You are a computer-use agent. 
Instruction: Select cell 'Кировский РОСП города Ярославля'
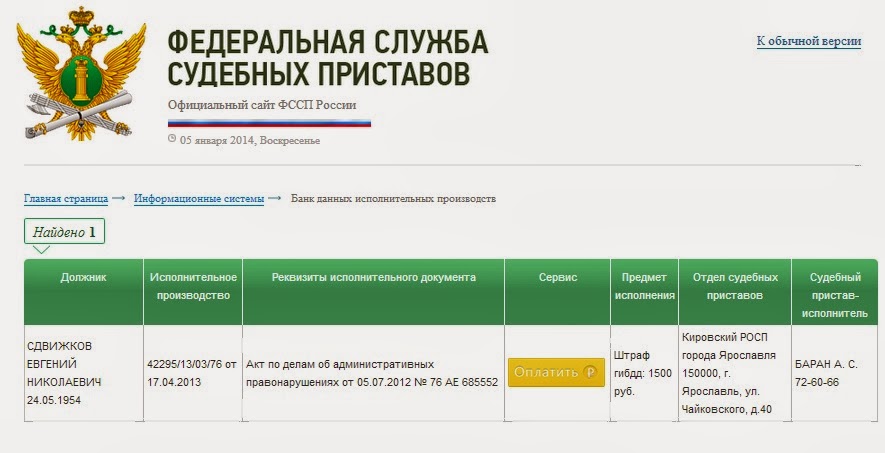point(735,373)
